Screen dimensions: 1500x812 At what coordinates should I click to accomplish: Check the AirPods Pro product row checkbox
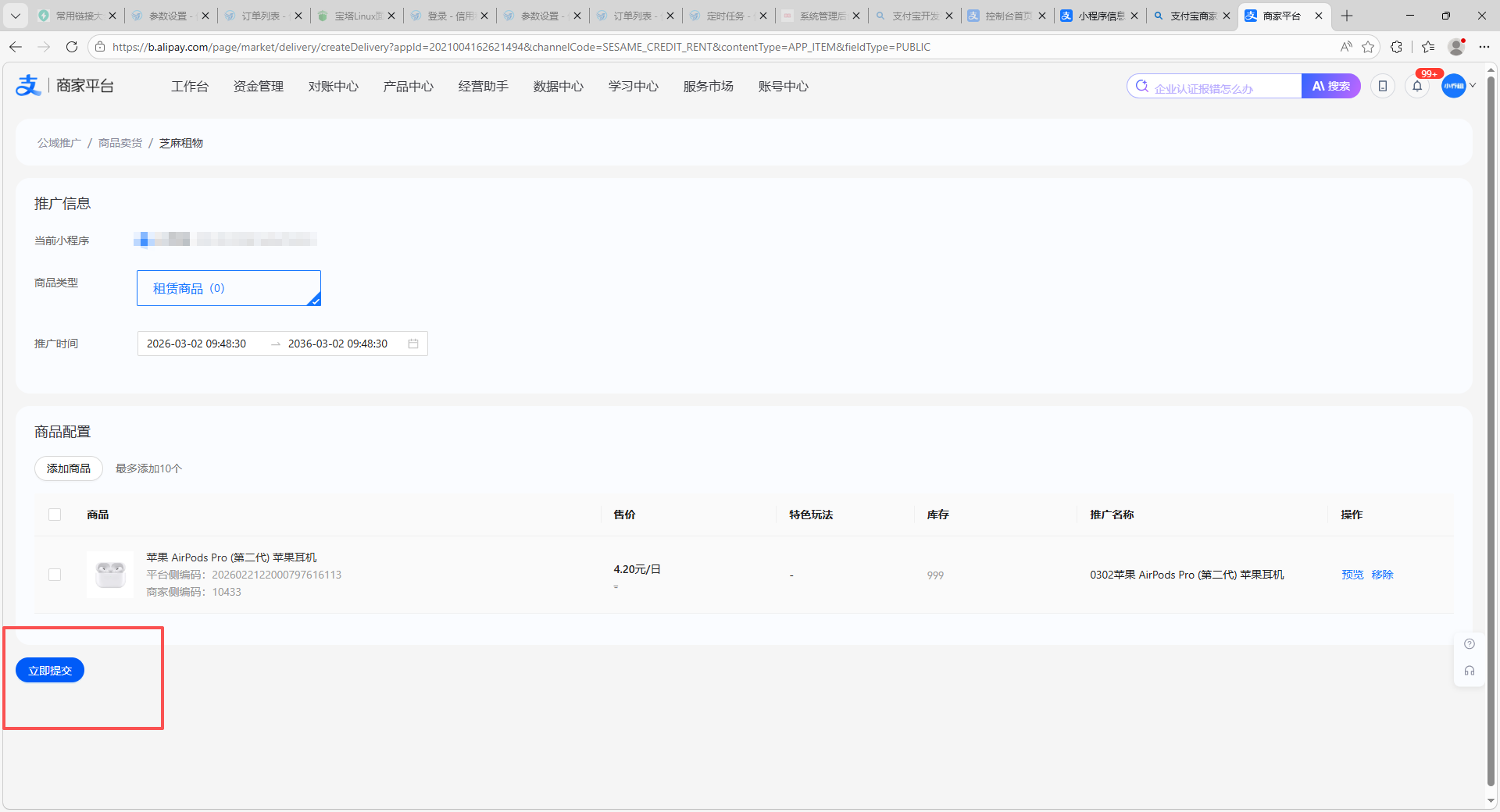pyautogui.click(x=55, y=575)
